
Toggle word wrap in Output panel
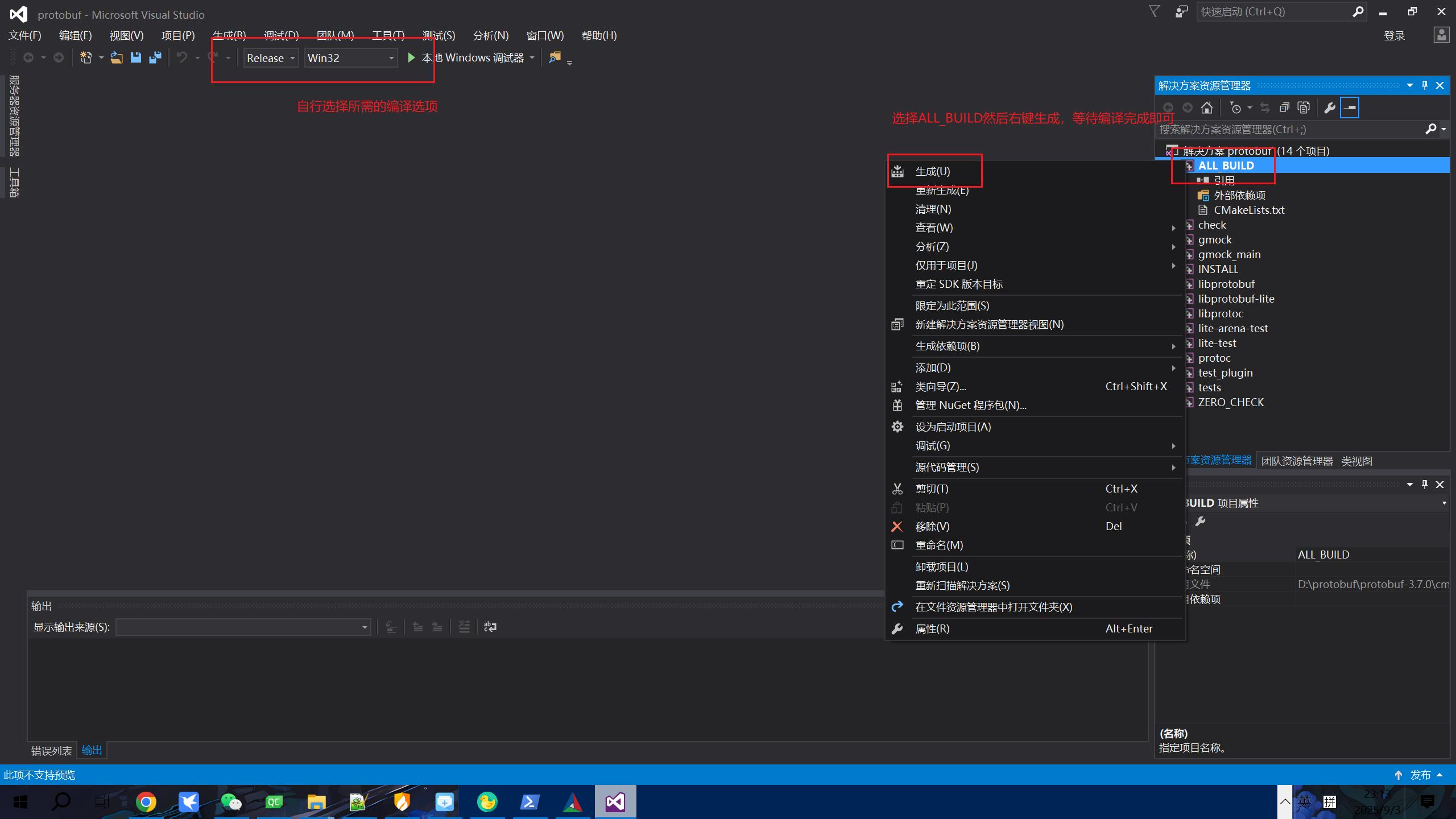tap(490, 627)
